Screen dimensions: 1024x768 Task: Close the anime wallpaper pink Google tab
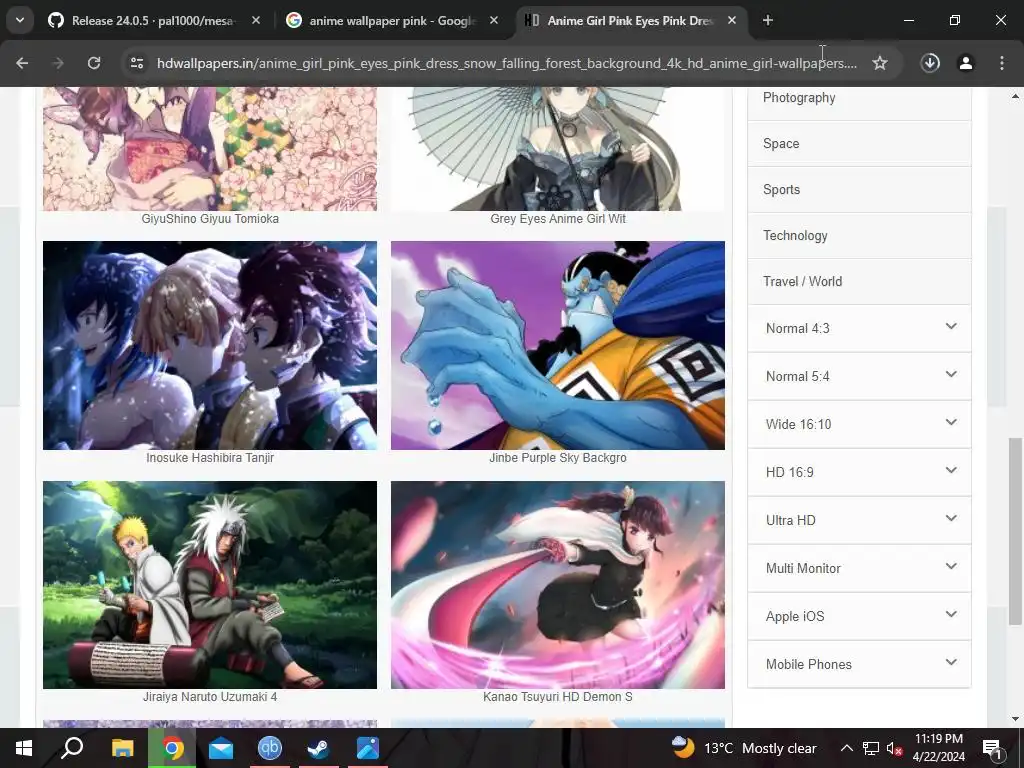pyautogui.click(x=494, y=21)
